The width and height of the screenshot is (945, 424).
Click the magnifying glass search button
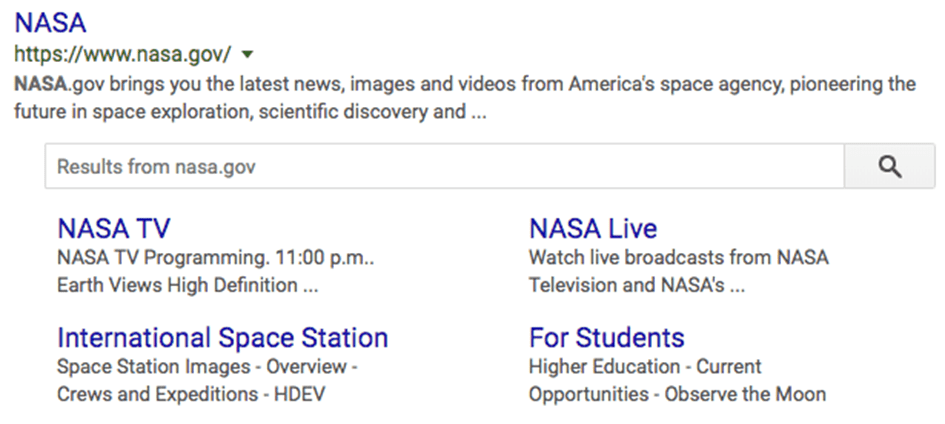[x=890, y=166]
